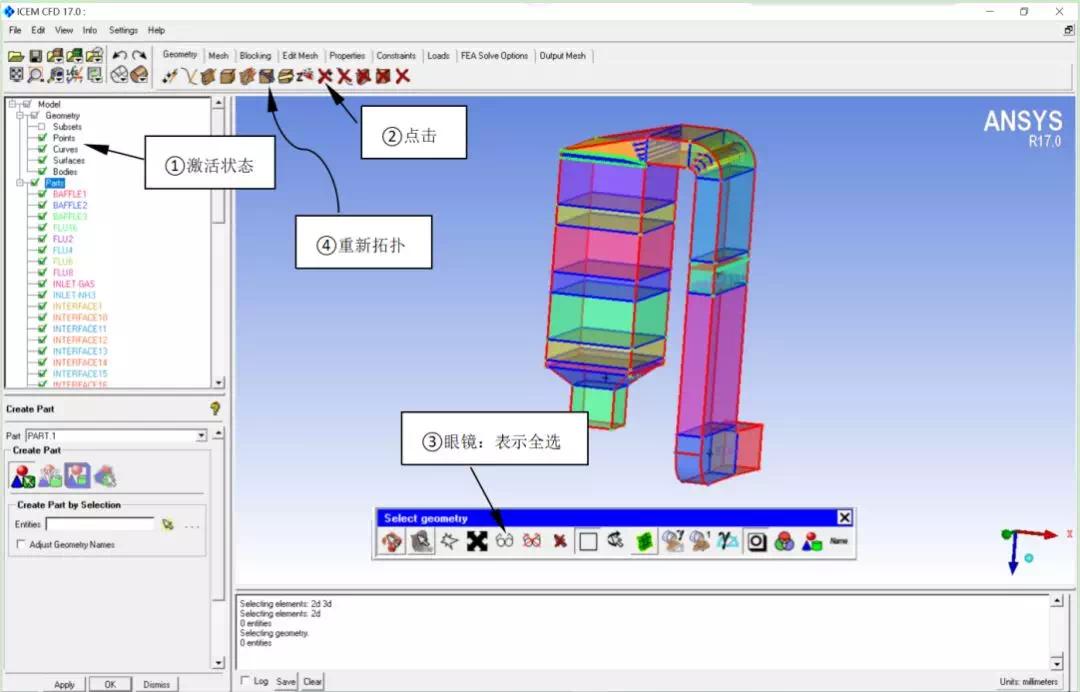
Task: Click the Redo arrow icon
Action: [x=139, y=56]
